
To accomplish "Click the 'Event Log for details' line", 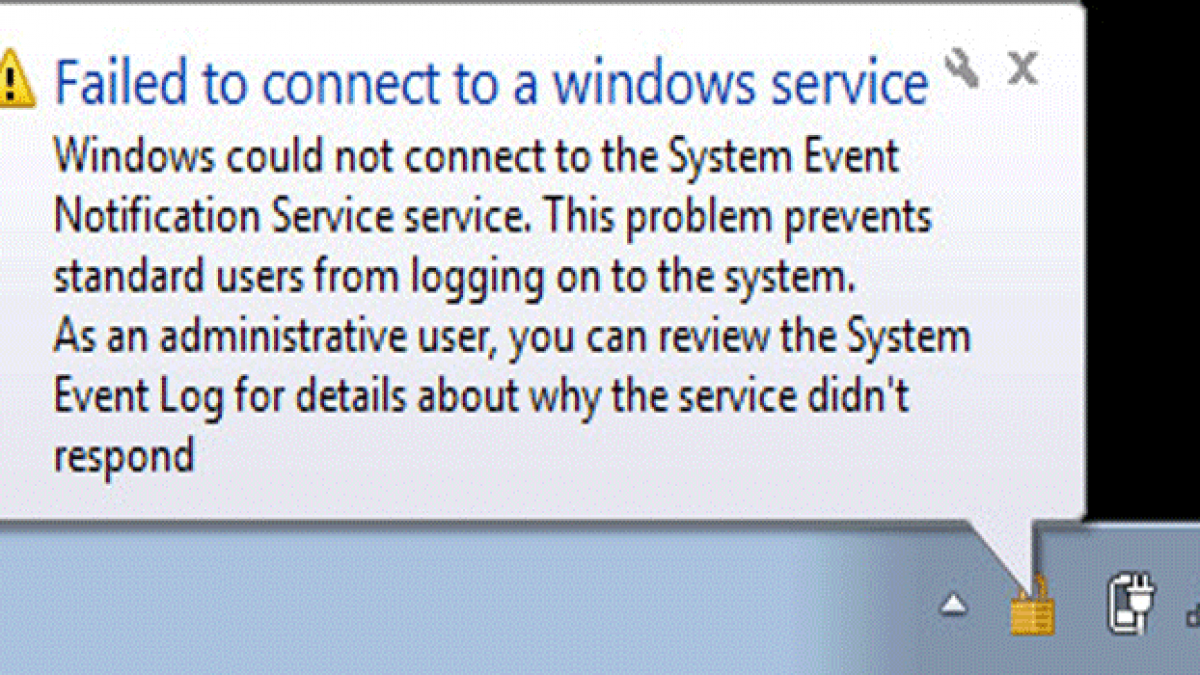I will 481,398.
